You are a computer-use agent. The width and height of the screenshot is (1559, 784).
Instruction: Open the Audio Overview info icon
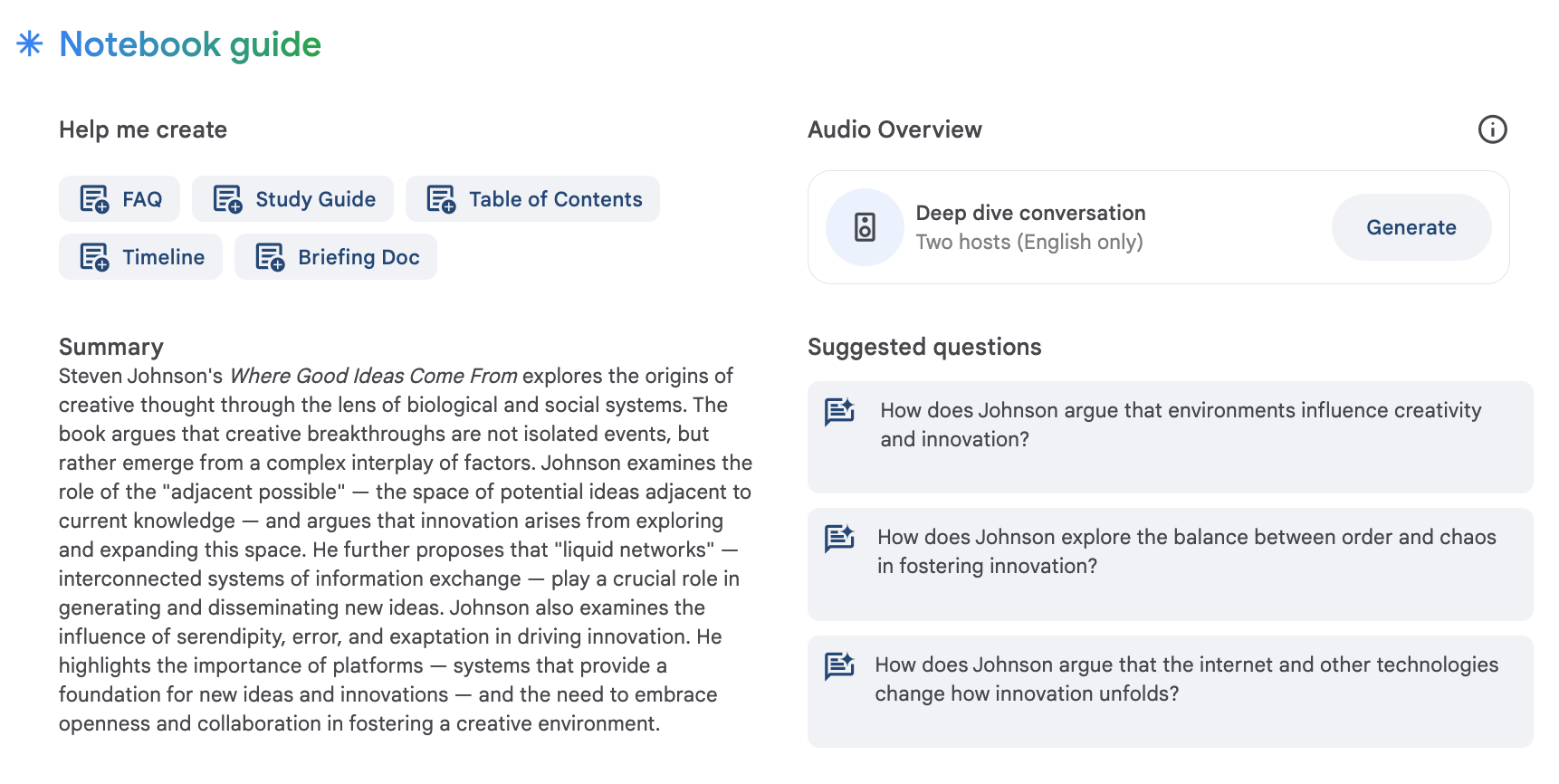1492,129
